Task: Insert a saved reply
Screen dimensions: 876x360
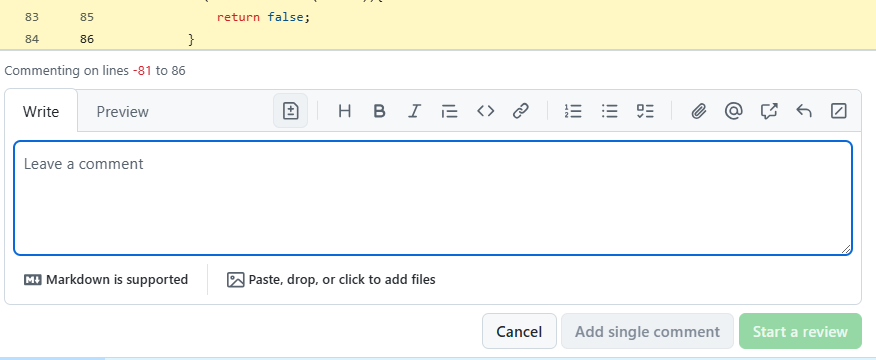Action: tap(804, 111)
